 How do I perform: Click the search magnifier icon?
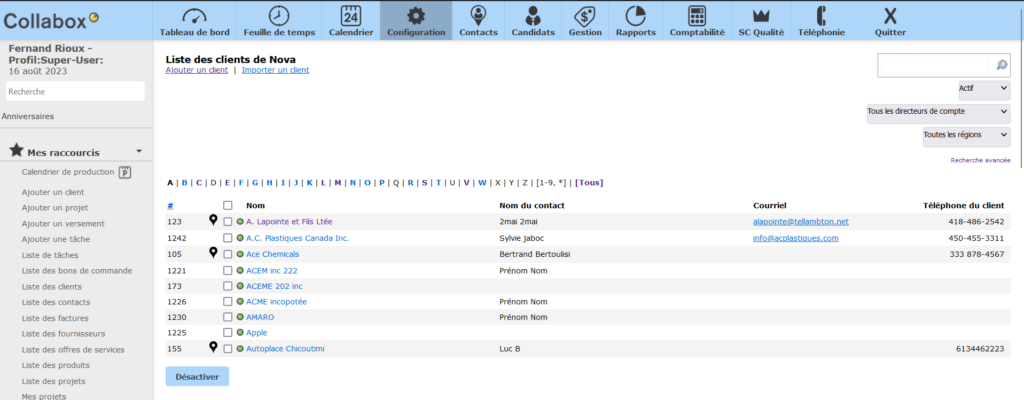(x=1001, y=66)
